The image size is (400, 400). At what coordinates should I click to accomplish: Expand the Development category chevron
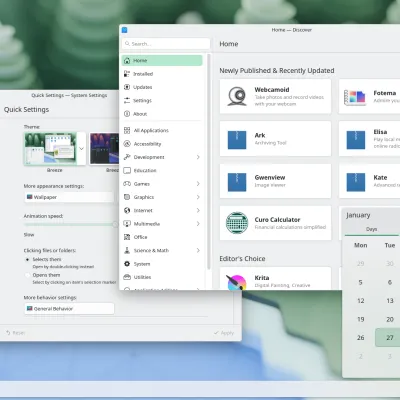(x=198, y=157)
